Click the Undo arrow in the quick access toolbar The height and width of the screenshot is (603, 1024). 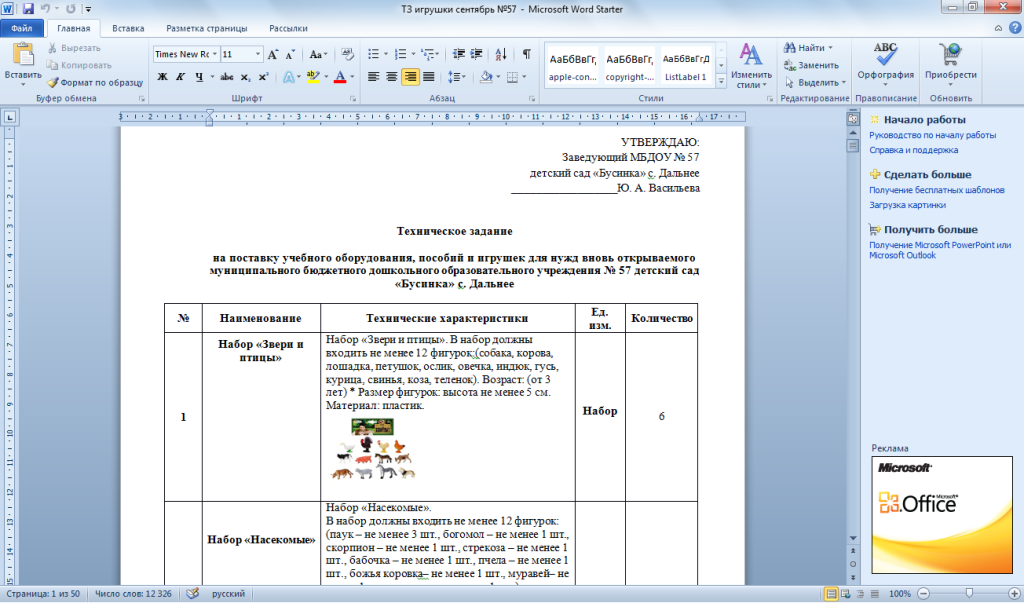point(45,9)
